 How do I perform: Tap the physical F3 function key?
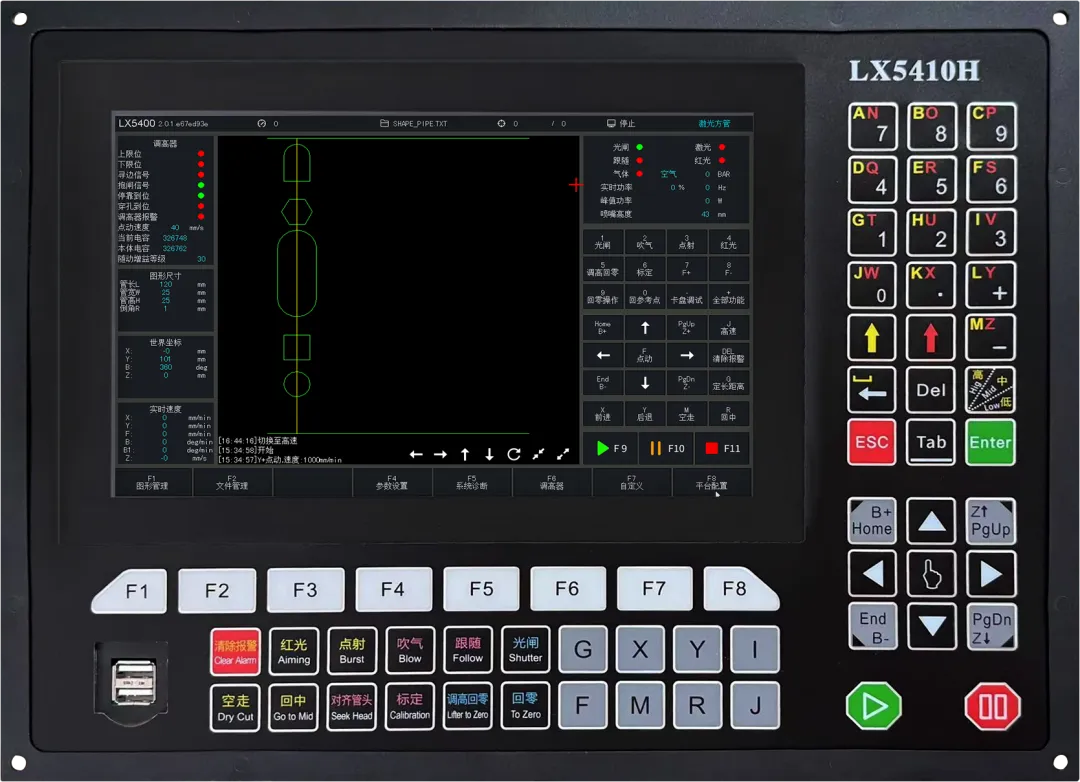[x=305, y=590]
